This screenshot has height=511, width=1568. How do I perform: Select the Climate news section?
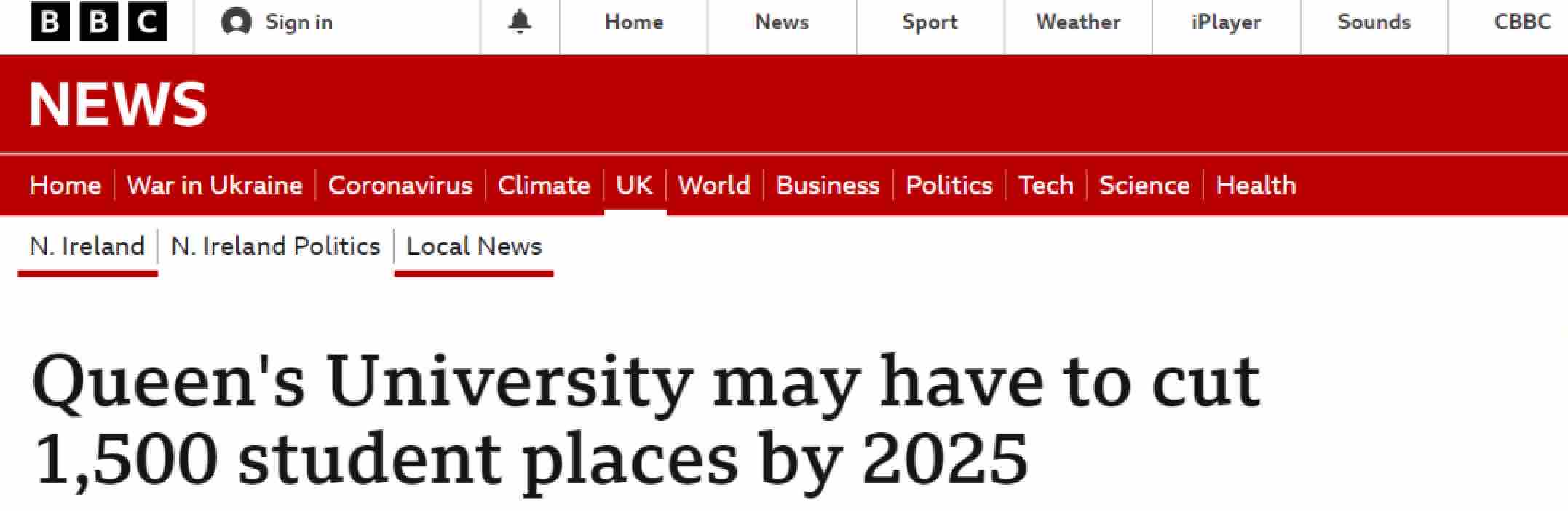(544, 185)
